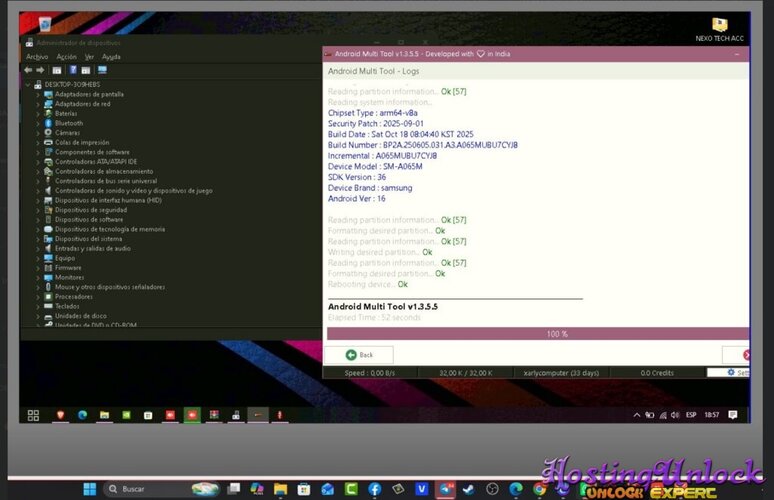Select Unidades de disco tree item
The image size is (774, 500).
coord(80,316)
